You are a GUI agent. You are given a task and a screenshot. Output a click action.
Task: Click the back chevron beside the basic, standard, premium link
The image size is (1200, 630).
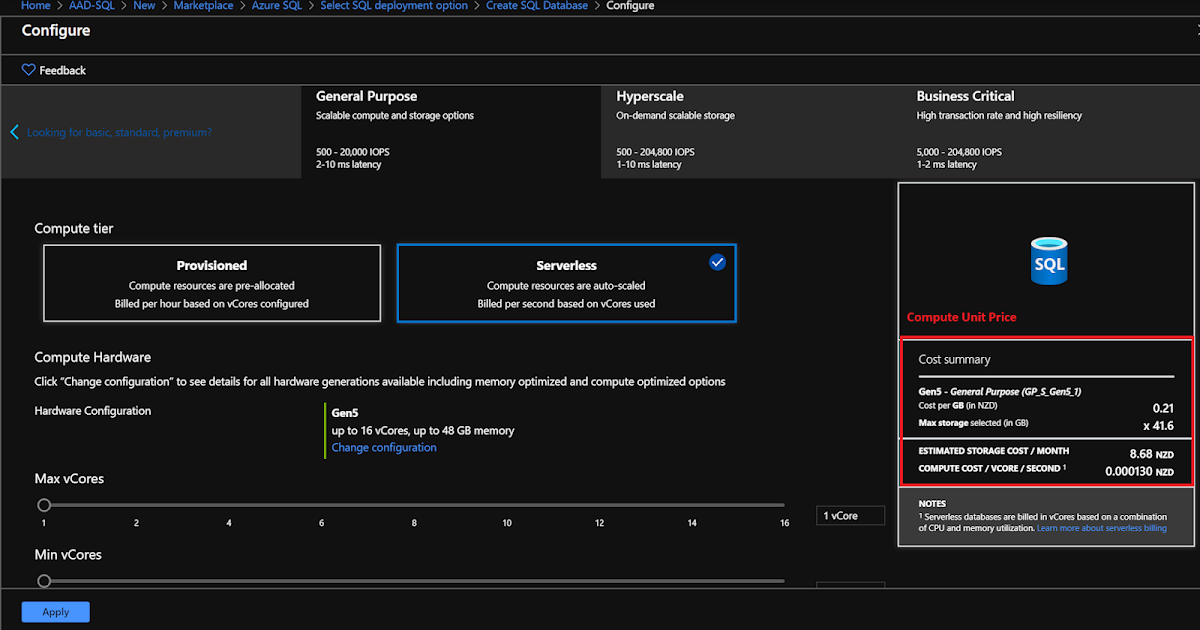(14, 131)
